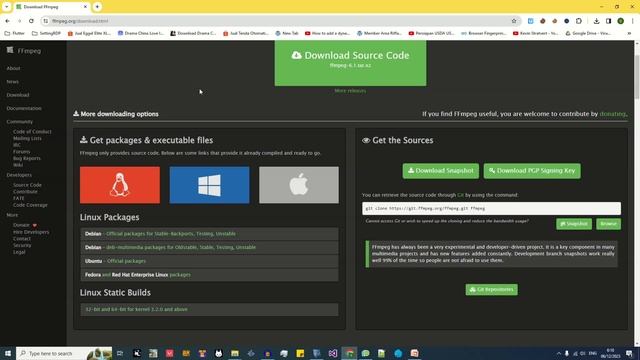Click the small Snapshot button

point(573,224)
